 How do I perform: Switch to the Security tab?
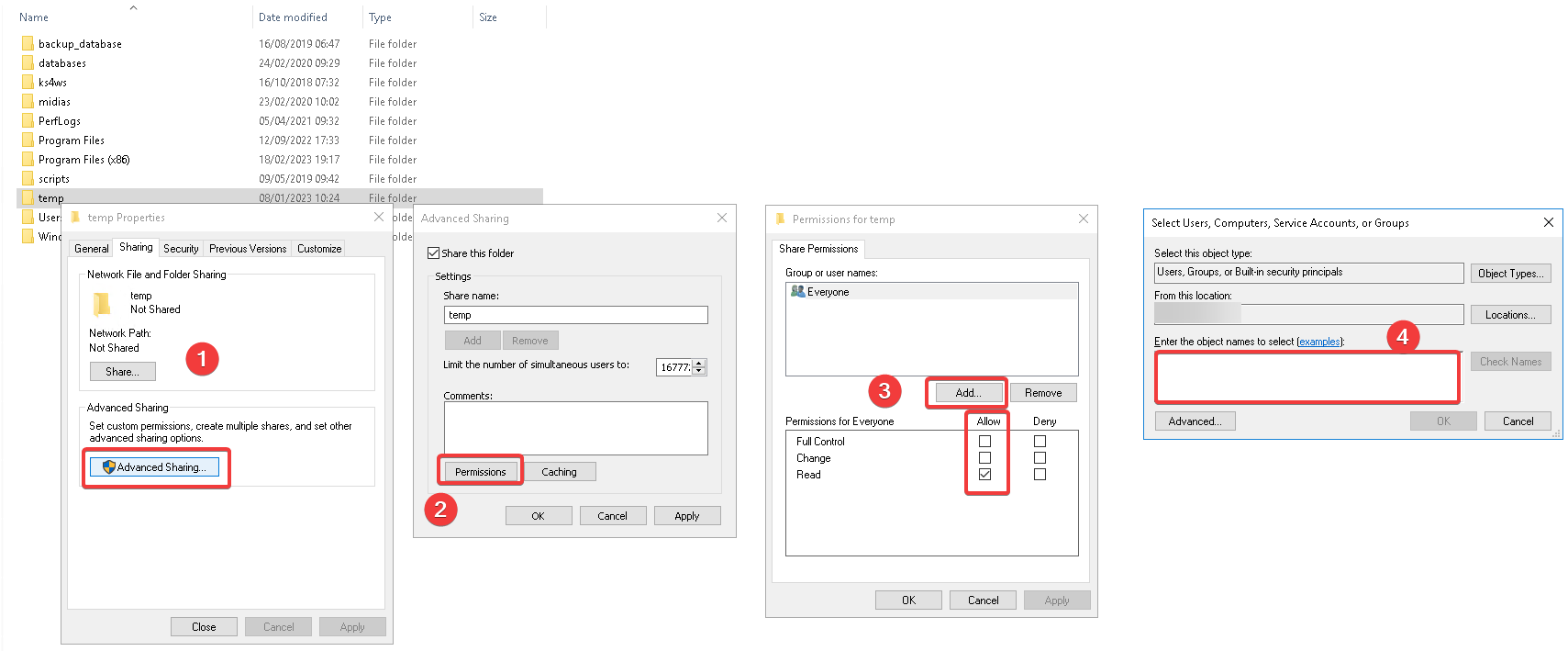(x=181, y=249)
